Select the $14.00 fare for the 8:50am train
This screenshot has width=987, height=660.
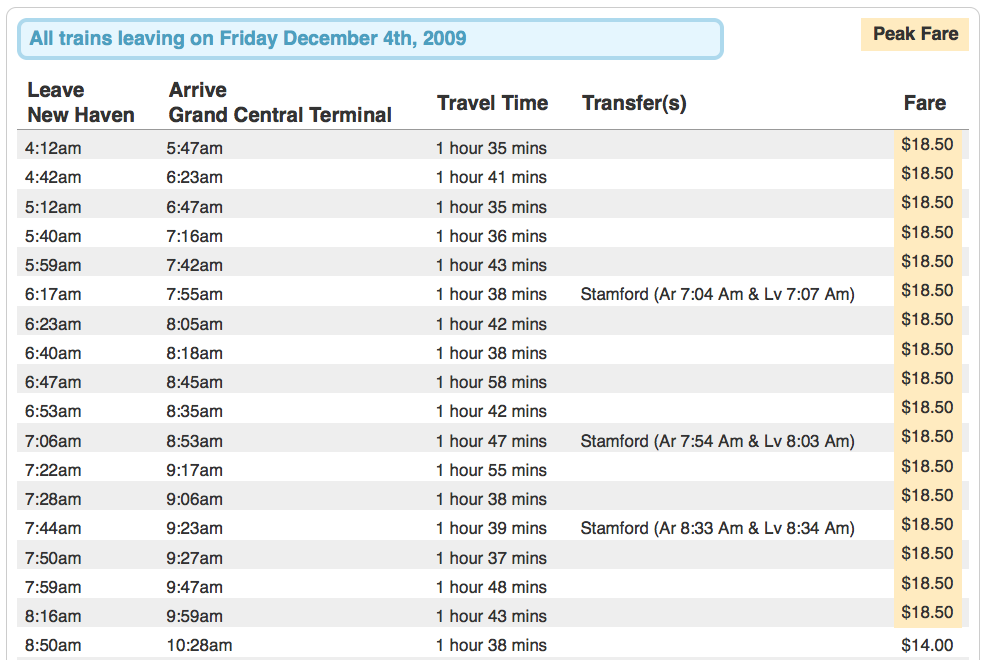[x=927, y=645]
